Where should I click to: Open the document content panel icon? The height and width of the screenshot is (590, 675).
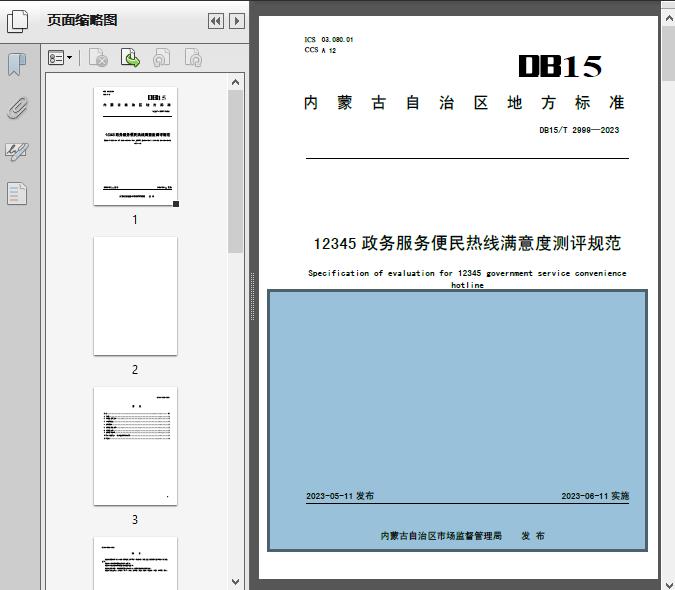point(17,194)
